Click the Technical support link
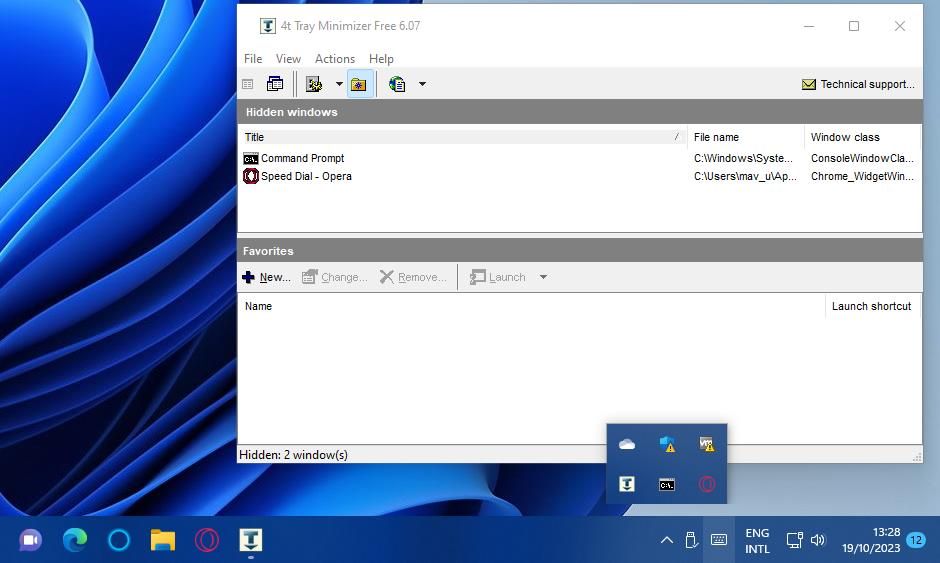This screenshot has width=940, height=563. (858, 85)
